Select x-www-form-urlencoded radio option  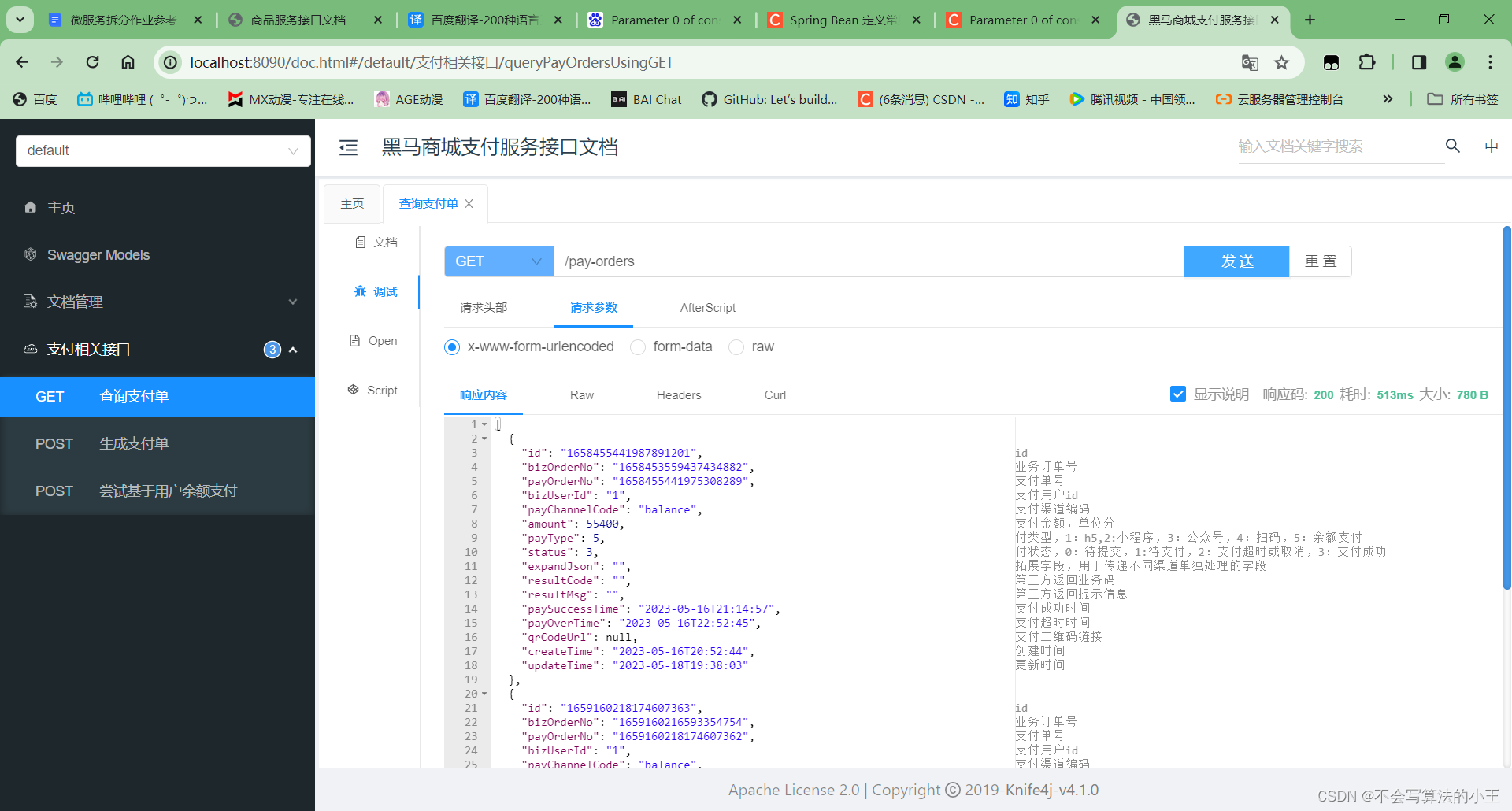pyautogui.click(x=452, y=347)
